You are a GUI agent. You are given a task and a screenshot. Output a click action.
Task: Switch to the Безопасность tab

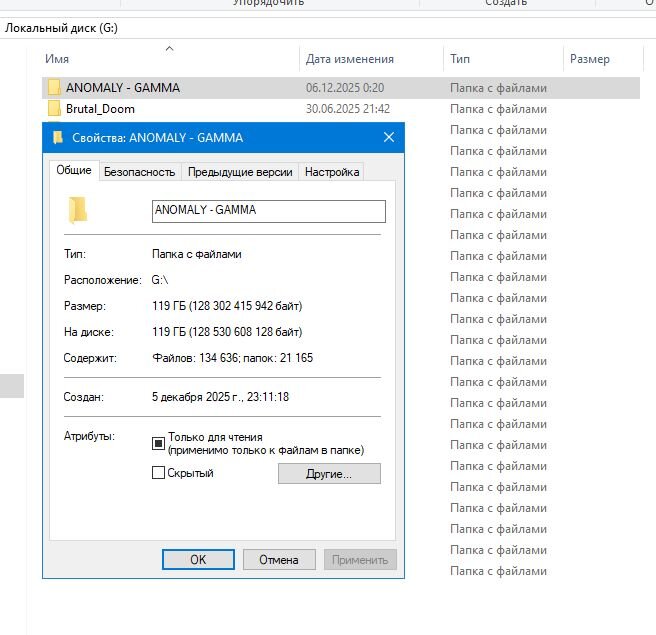[140, 172]
